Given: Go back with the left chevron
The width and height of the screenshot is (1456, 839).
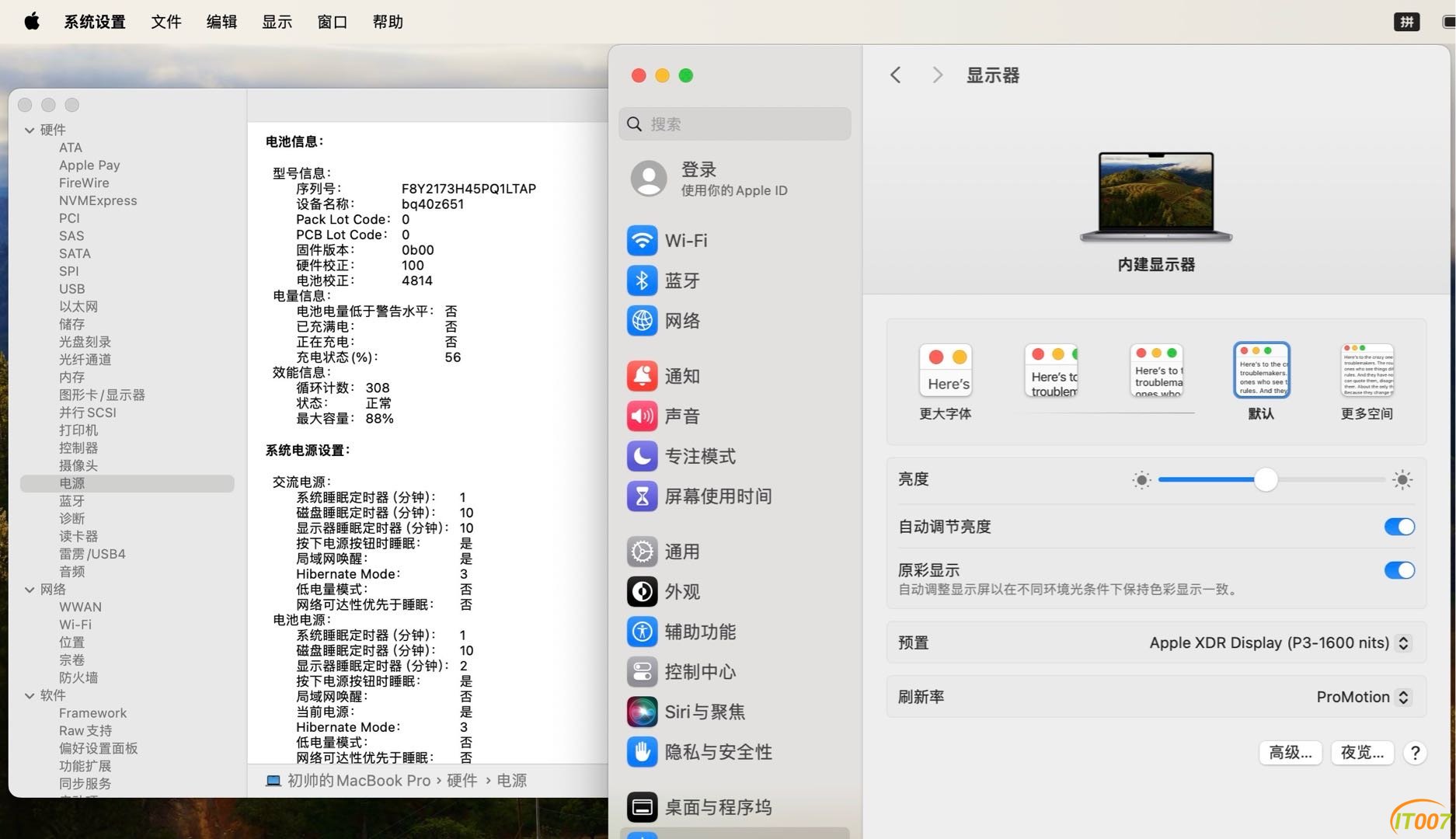Looking at the screenshot, I should click(895, 75).
